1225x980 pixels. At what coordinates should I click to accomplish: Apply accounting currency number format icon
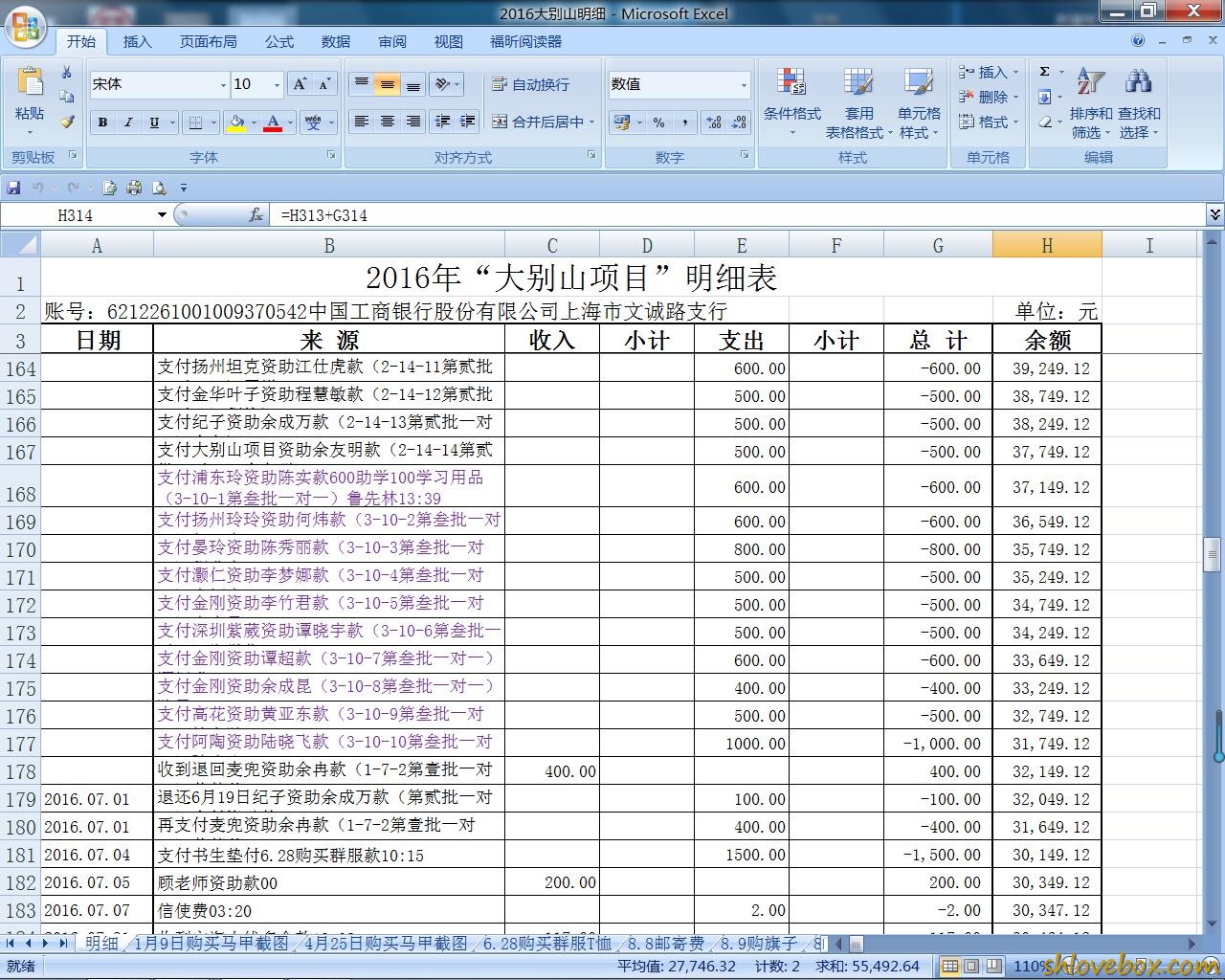pyautogui.click(x=622, y=122)
